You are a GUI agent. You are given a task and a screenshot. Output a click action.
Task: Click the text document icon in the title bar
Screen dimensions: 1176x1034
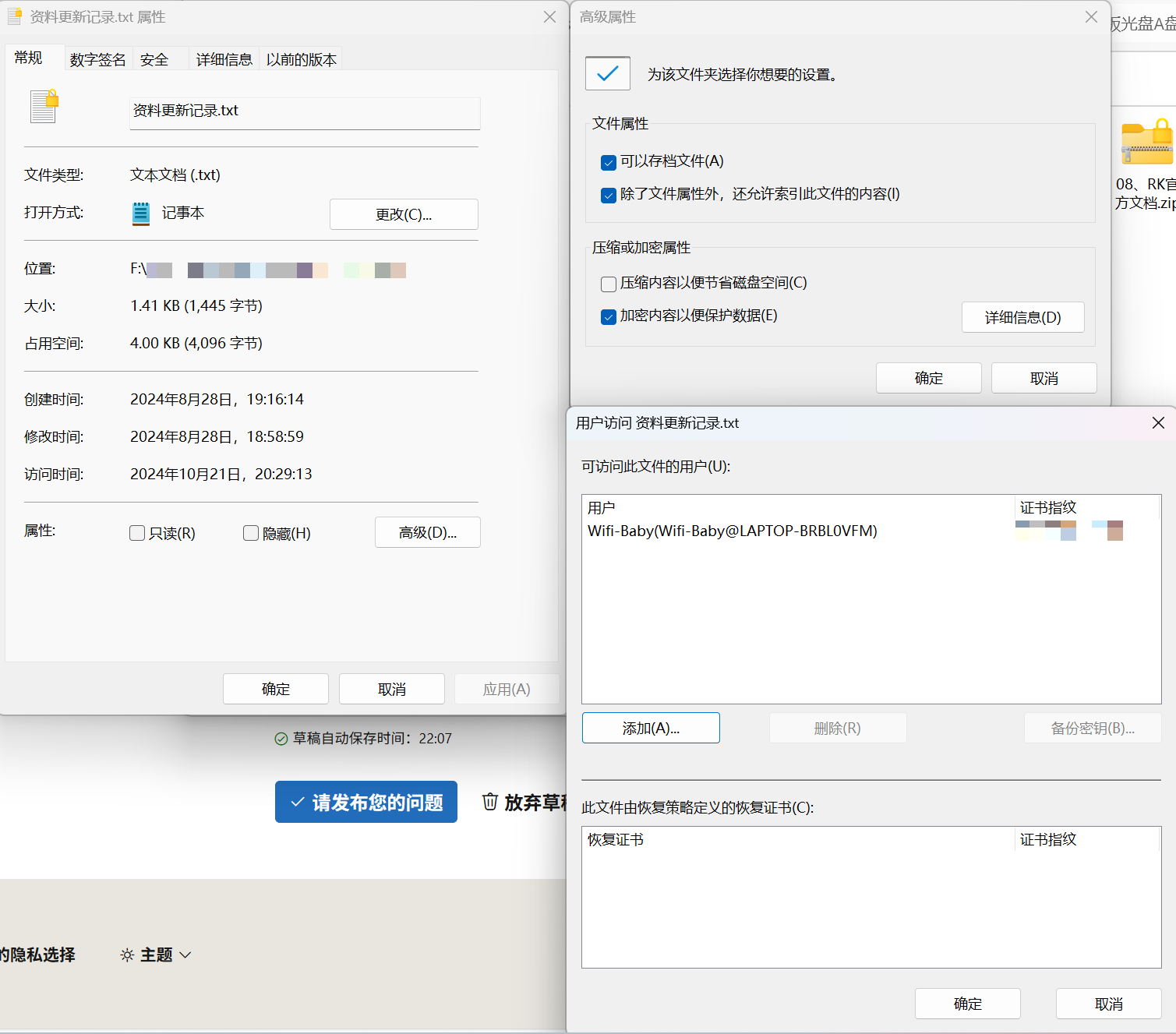tap(13, 16)
